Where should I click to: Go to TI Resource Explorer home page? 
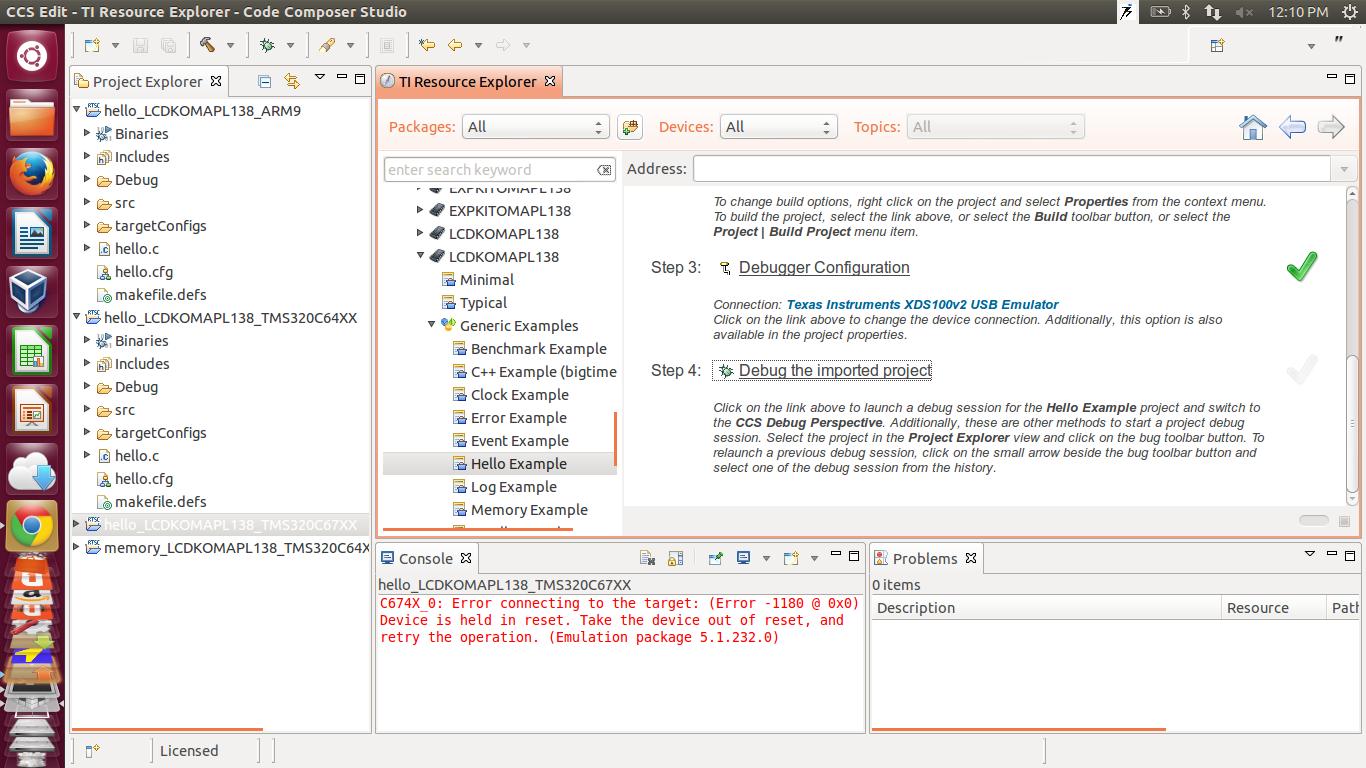[1253, 127]
